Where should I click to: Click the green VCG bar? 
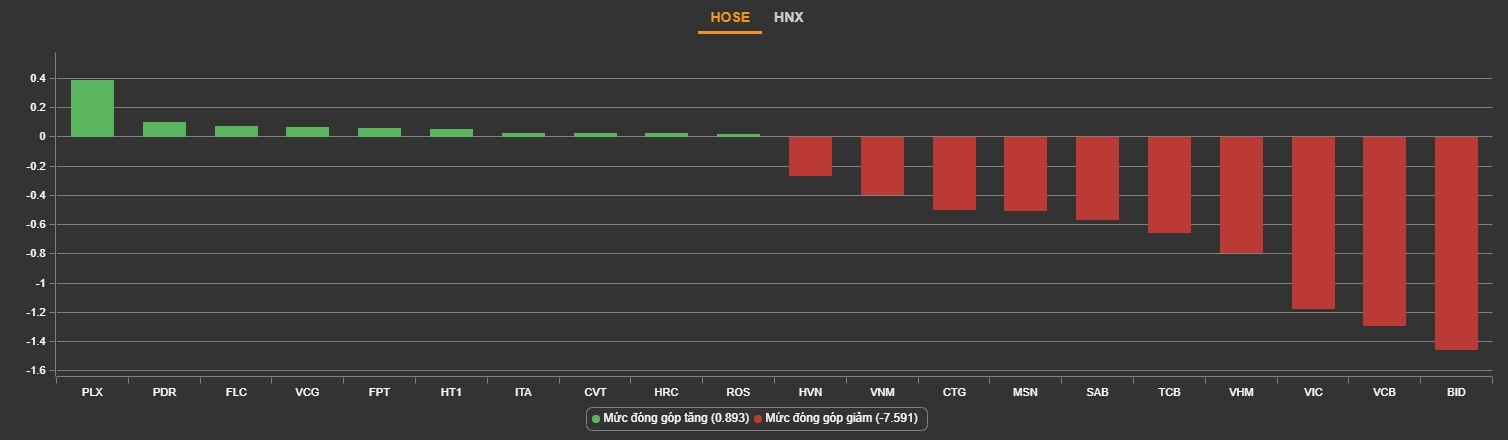tap(307, 131)
